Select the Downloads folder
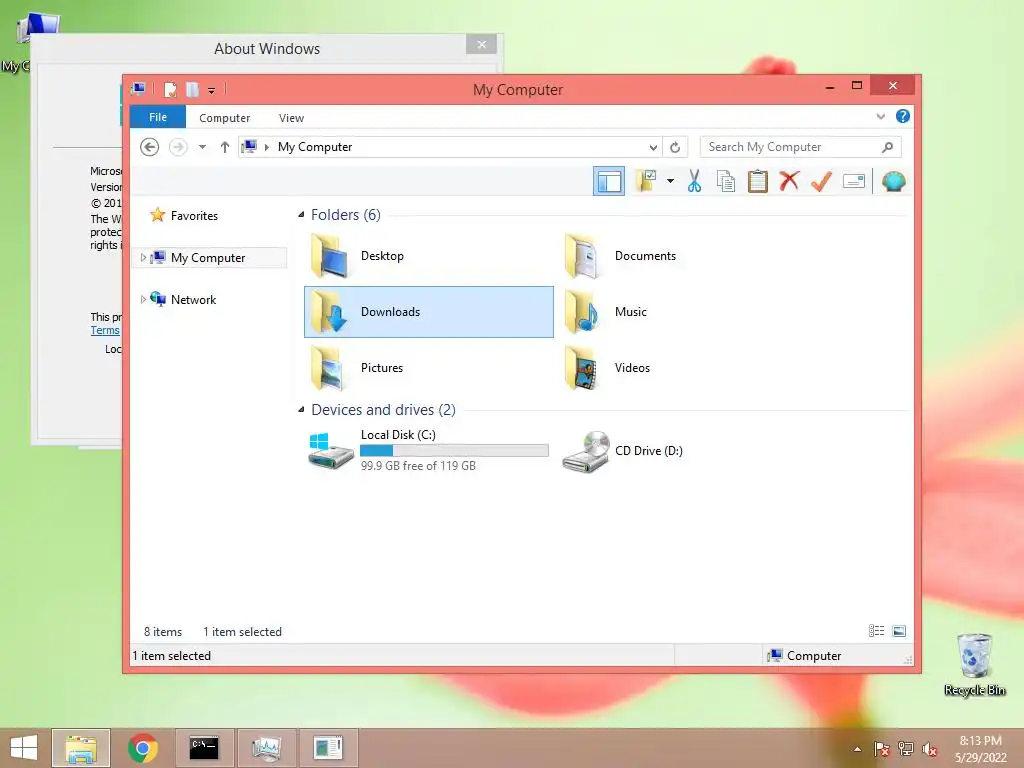The width and height of the screenshot is (1024, 768). (428, 312)
